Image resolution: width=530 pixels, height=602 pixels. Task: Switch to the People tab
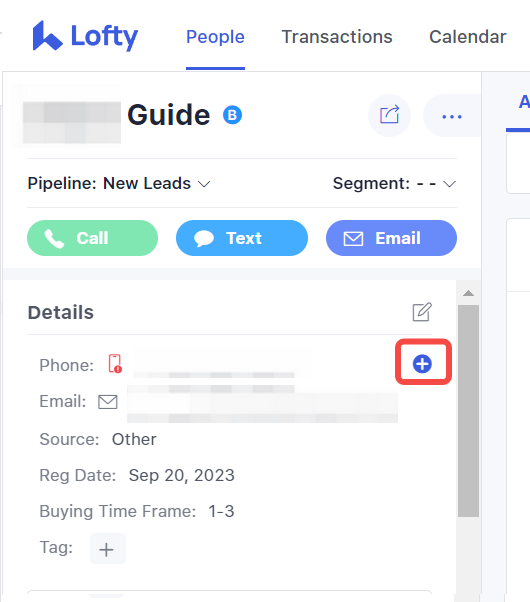click(215, 37)
